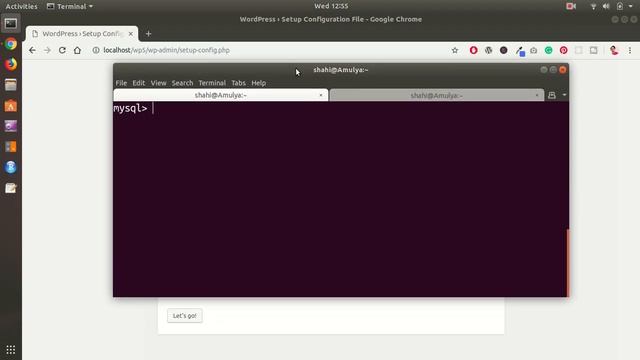
Task: Focus the mysql> prompt line
Action: click(340, 108)
